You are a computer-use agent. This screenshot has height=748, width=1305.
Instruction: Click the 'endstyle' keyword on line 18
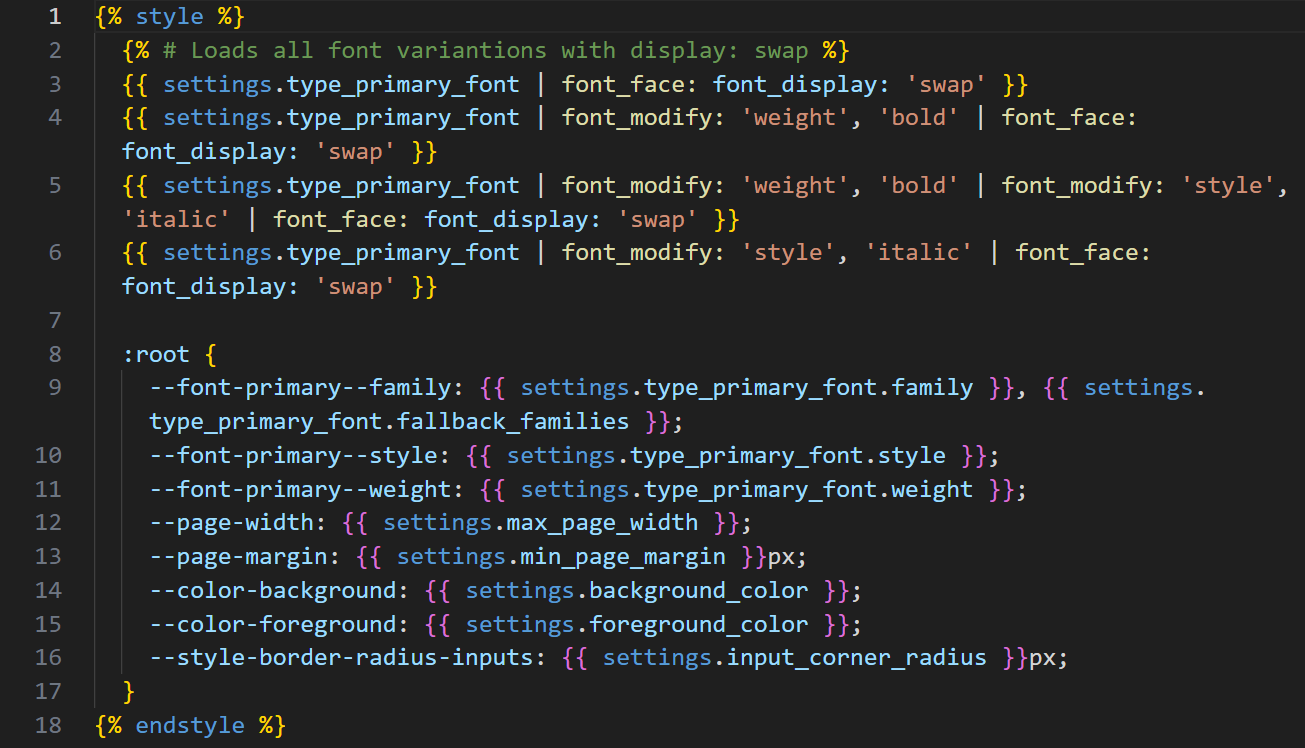pyautogui.click(x=190, y=725)
